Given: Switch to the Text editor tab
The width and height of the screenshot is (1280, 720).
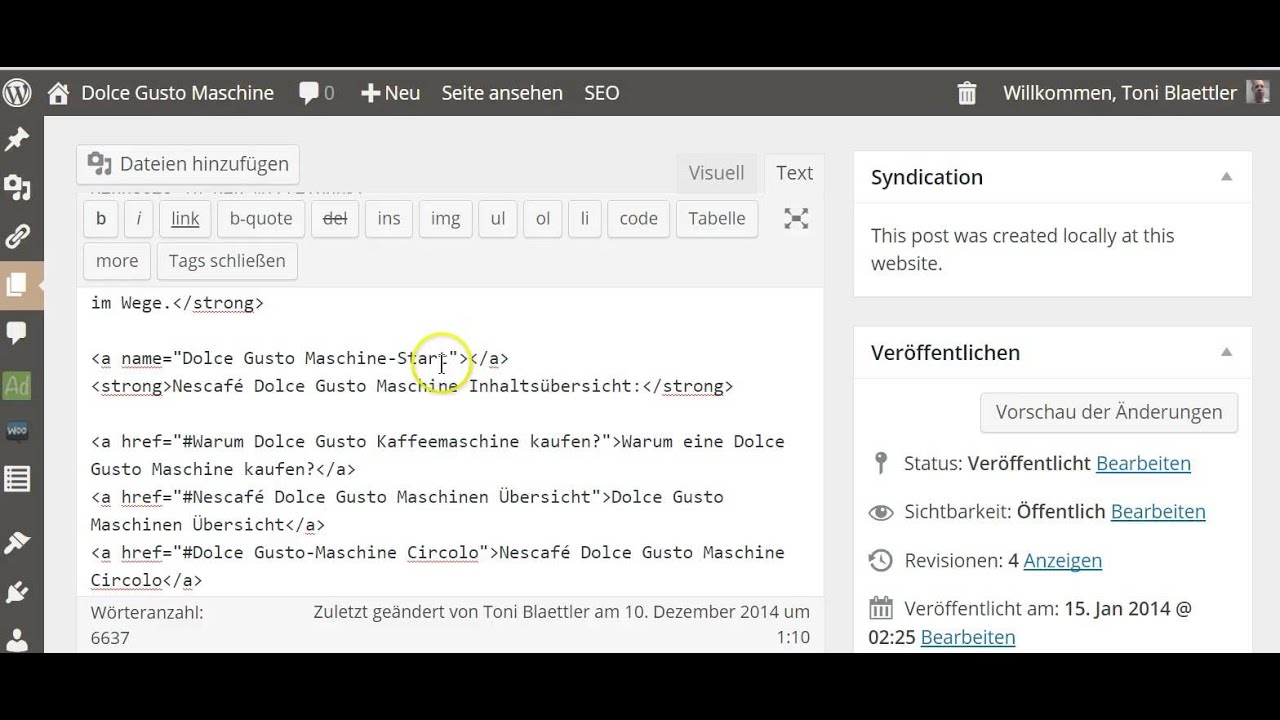Looking at the screenshot, I should [x=794, y=172].
